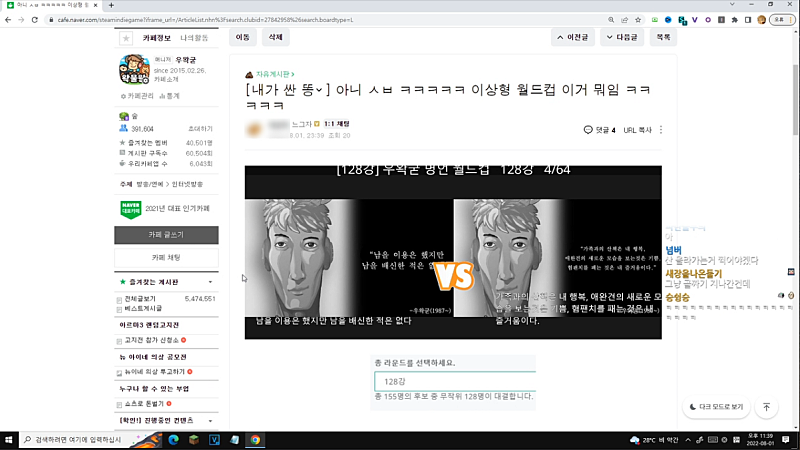Go to 이전글 previous post
800x450 pixels.
572,37
